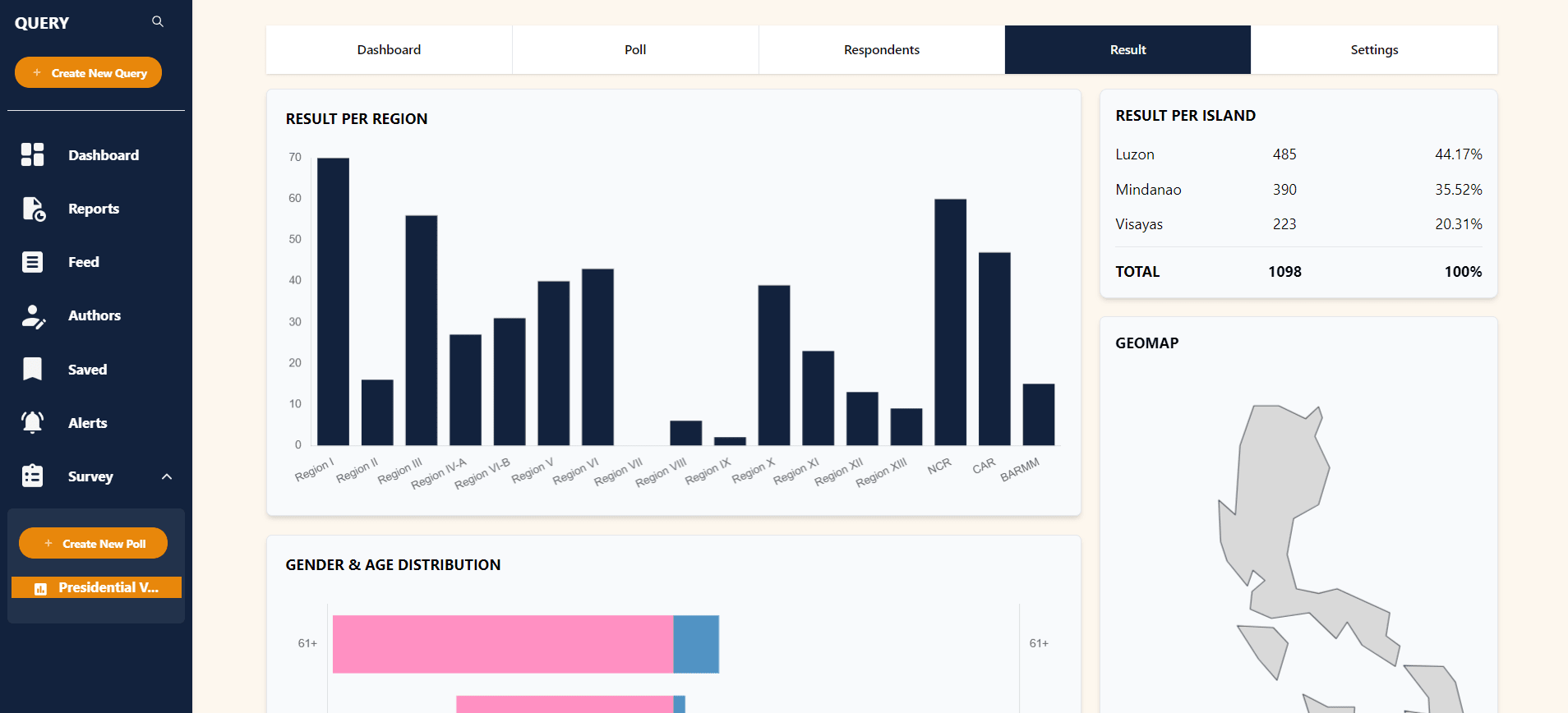Click the Dashboard grid icon in sidebar
Image resolution: width=1568 pixels, height=713 pixels.
coord(33,154)
